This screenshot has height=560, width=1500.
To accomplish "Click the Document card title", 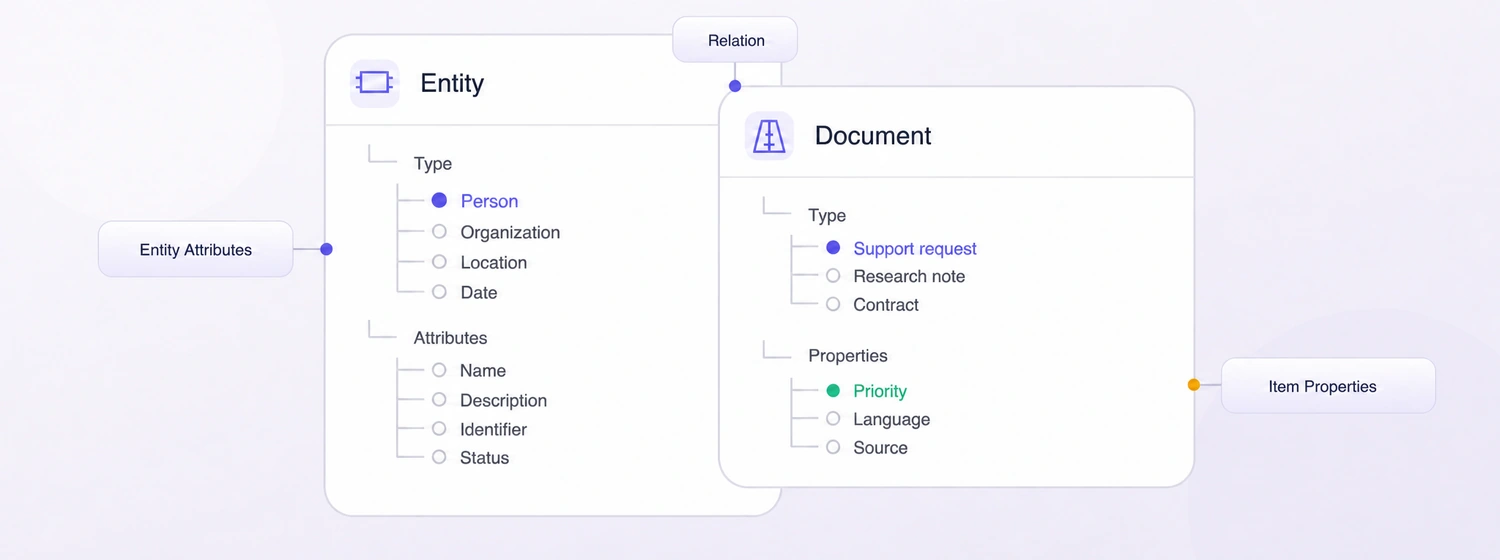I will tap(873, 136).
